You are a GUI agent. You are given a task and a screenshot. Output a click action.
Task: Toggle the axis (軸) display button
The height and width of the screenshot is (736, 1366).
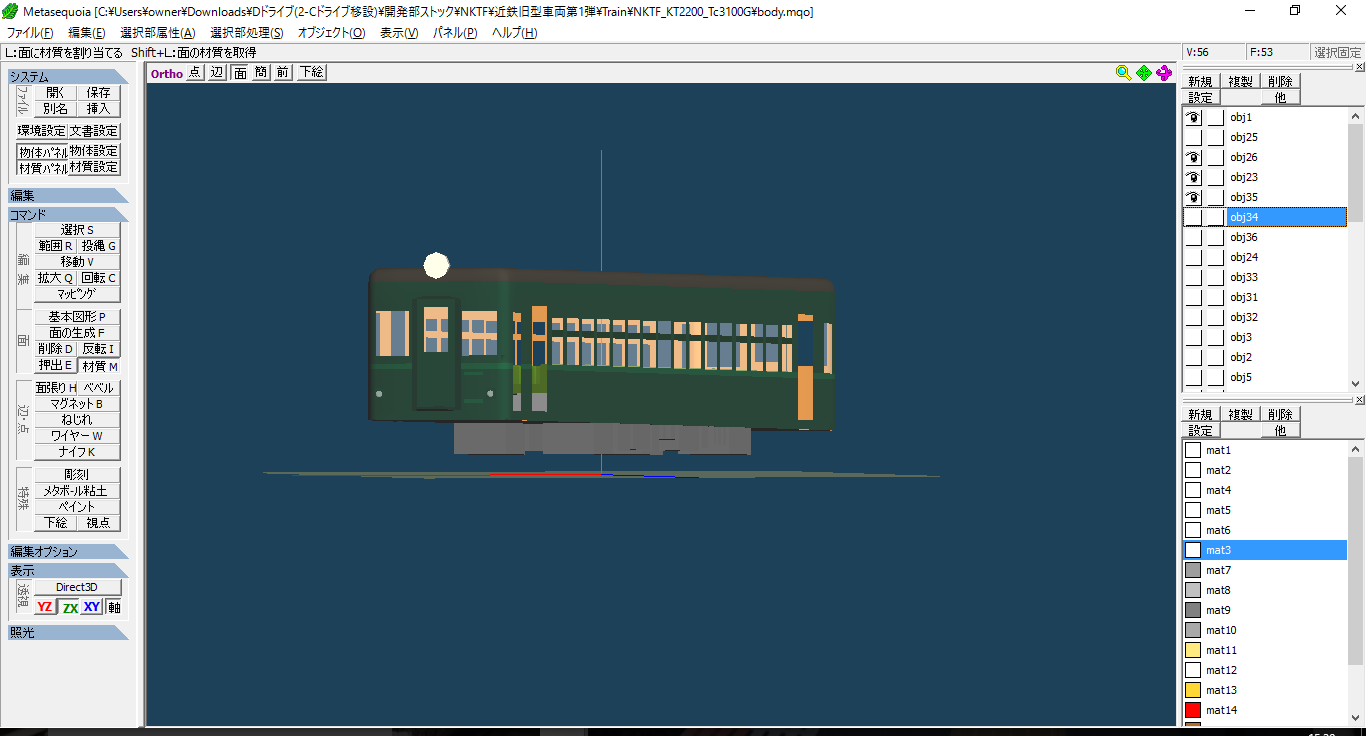coord(114,607)
